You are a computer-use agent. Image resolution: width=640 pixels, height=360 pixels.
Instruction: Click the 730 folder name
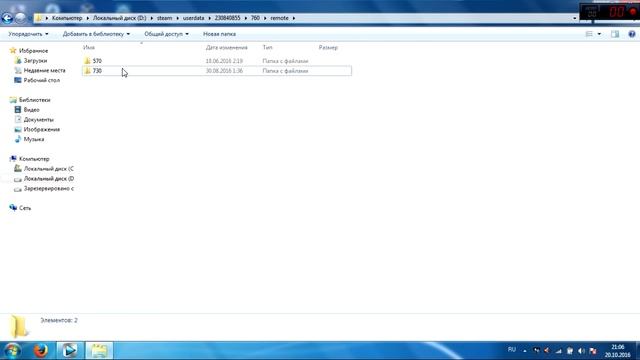tap(97, 71)
